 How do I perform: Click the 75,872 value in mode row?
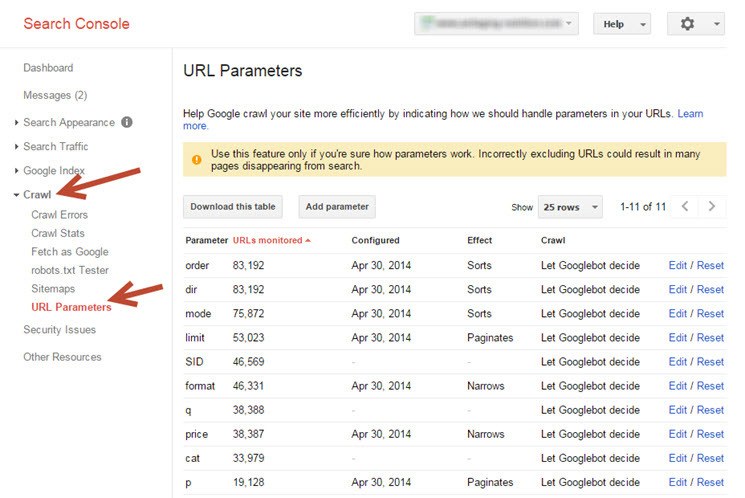[x=248, y=314]
